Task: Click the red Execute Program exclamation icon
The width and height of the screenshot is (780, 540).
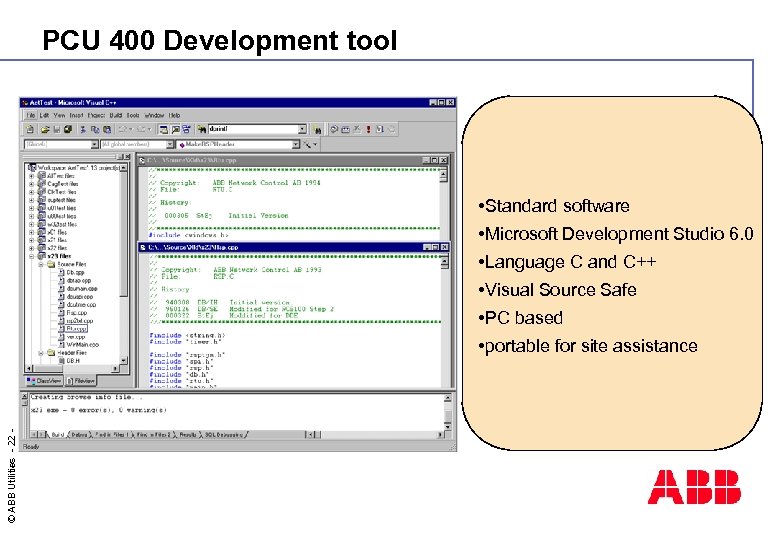Action: (x=369, y=130)
